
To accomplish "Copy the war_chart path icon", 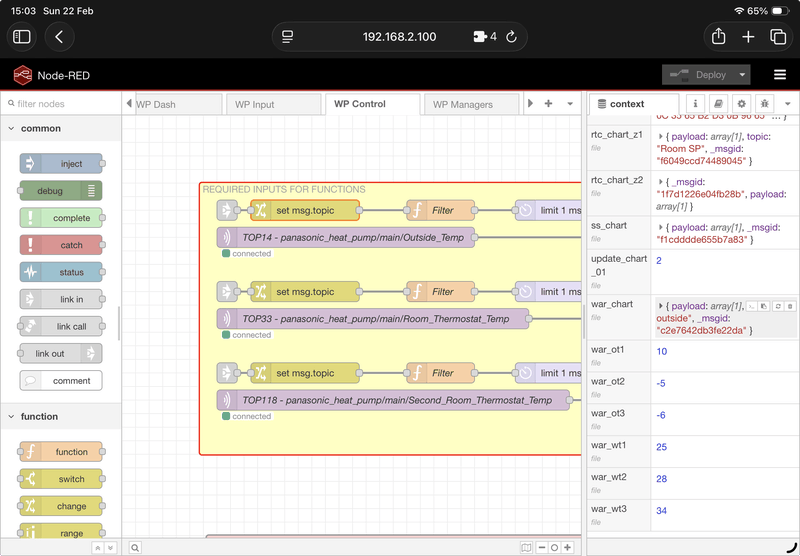I will coord(752,307).
